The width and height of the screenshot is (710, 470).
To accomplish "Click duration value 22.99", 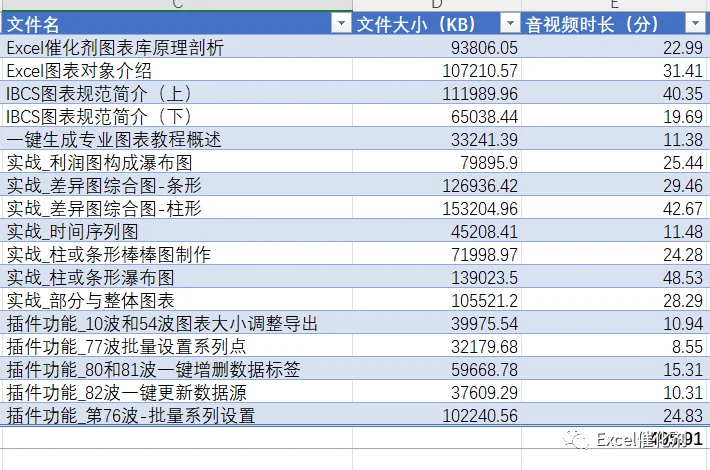I will (683, 47).
